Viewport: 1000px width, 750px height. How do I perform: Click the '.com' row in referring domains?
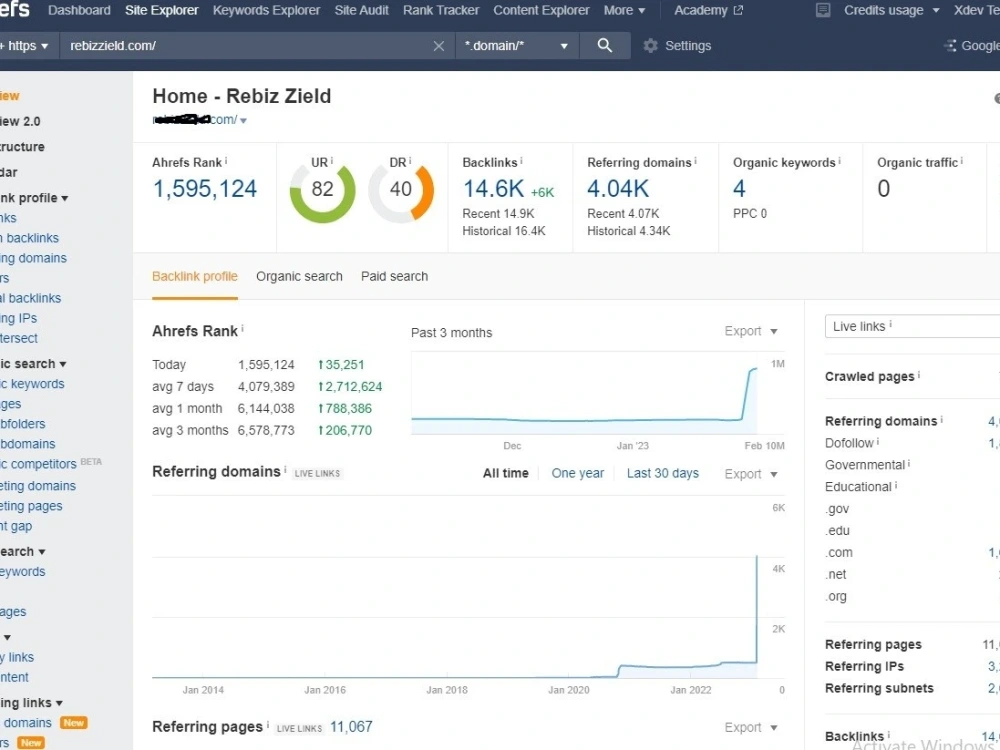[912, 552]
